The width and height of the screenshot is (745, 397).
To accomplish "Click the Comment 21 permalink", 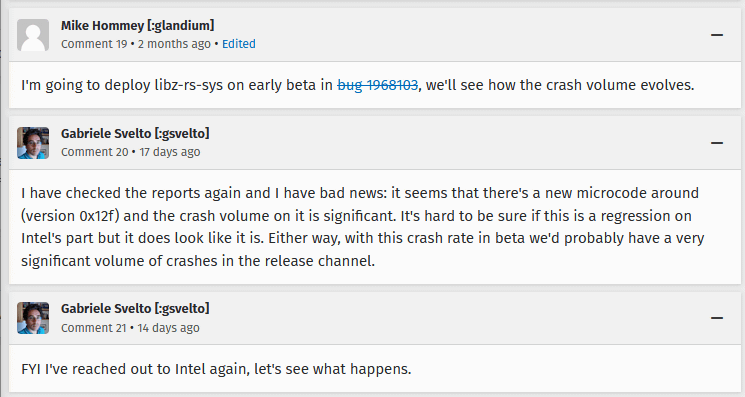I will (x=94, y=328).
